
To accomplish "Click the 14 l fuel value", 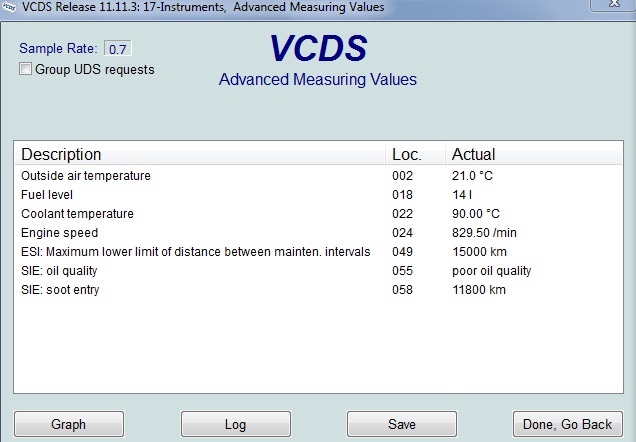I will tap(462, 195).
